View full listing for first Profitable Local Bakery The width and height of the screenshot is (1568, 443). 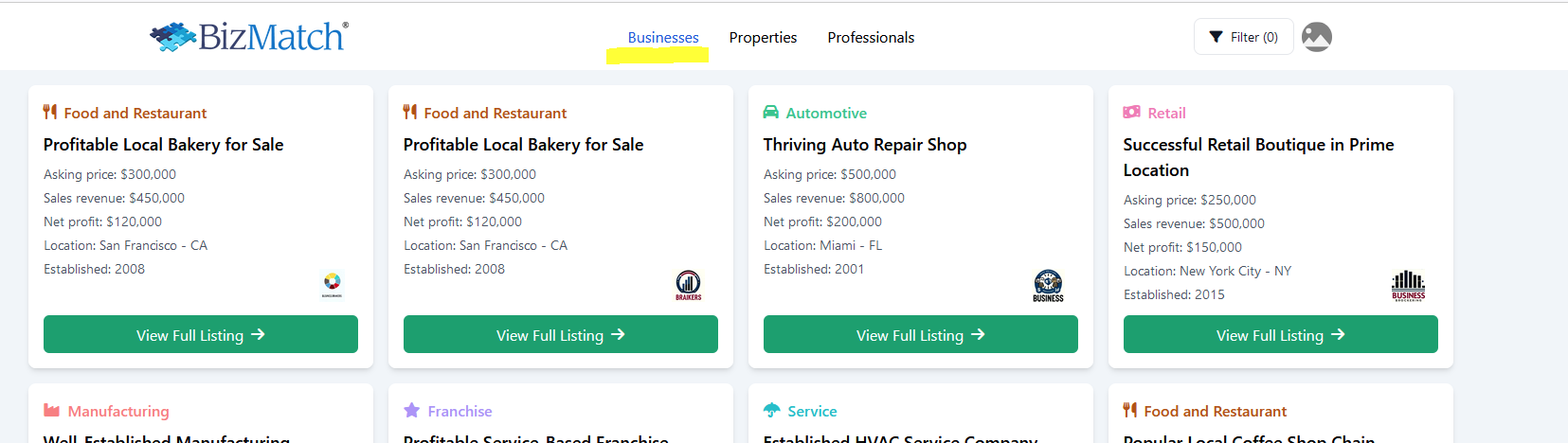coord(200,335)
